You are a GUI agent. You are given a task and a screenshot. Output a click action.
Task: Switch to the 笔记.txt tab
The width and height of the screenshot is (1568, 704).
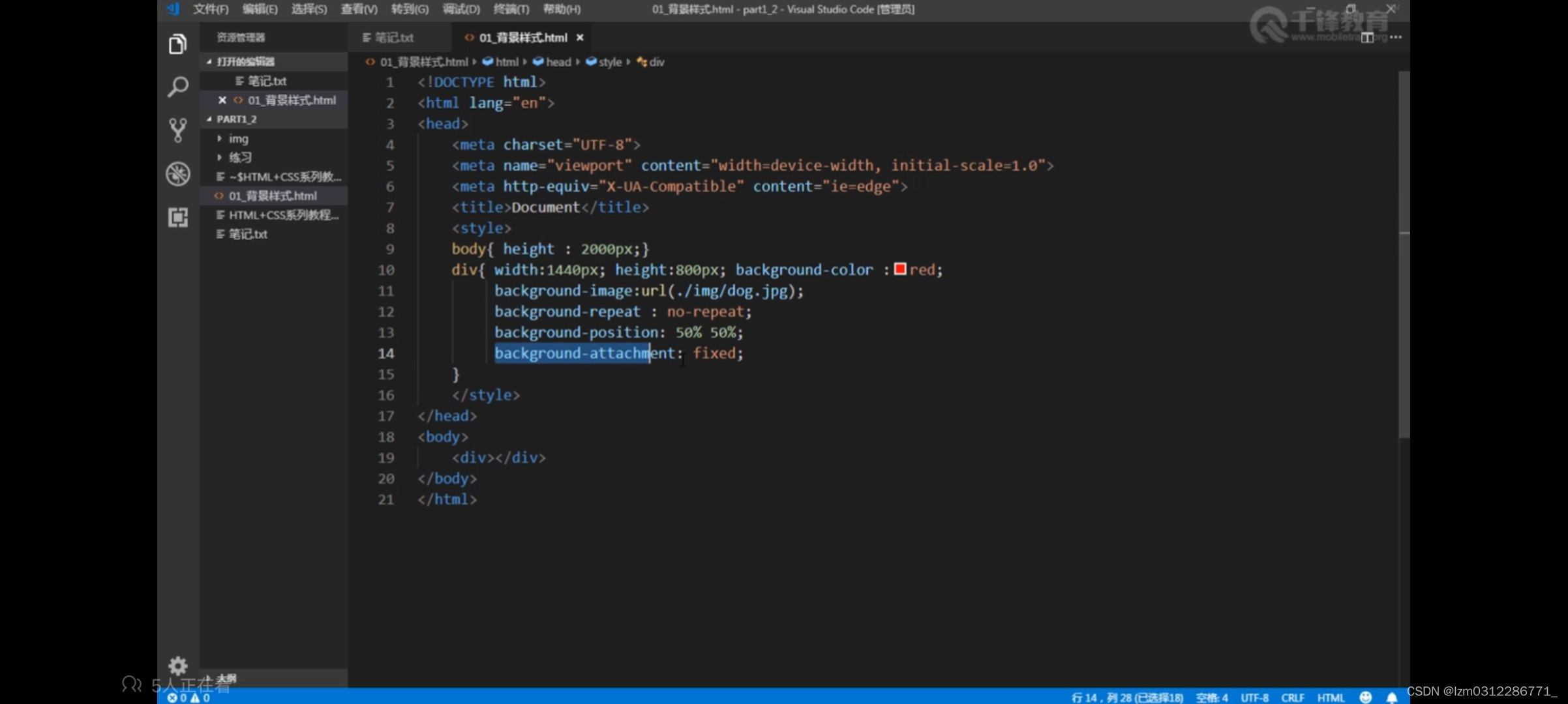tap(393, 38)
